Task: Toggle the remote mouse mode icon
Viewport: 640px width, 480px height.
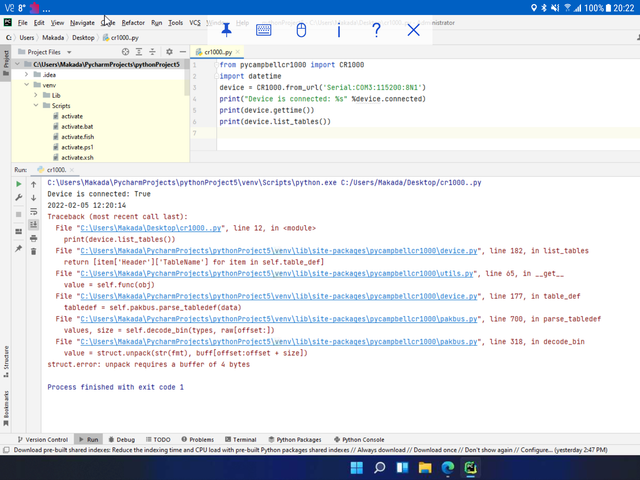Action: (301, 30)
